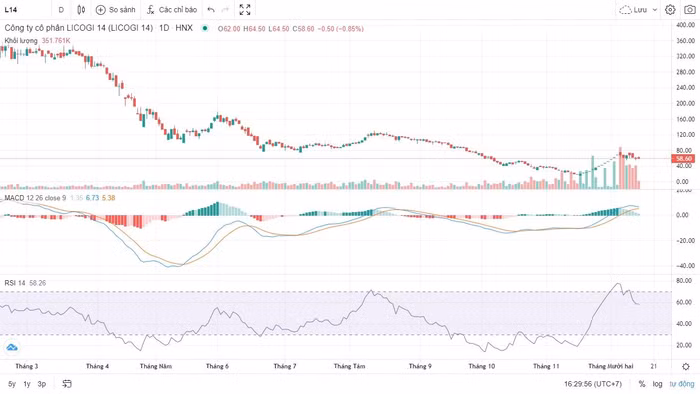Toggle percent scale mode

click(x=642, y=384)
